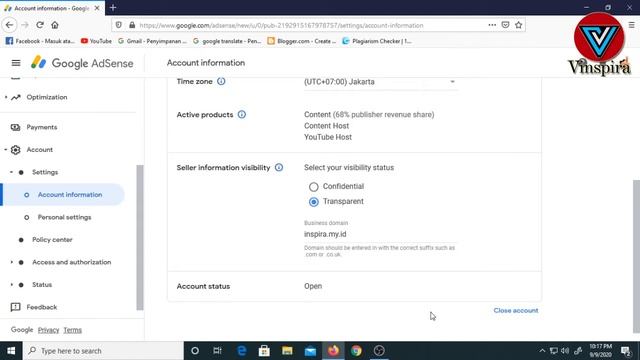Click Windows taskbar search box
The width and height of the screenshot is (640, 360).
[103, 351]
